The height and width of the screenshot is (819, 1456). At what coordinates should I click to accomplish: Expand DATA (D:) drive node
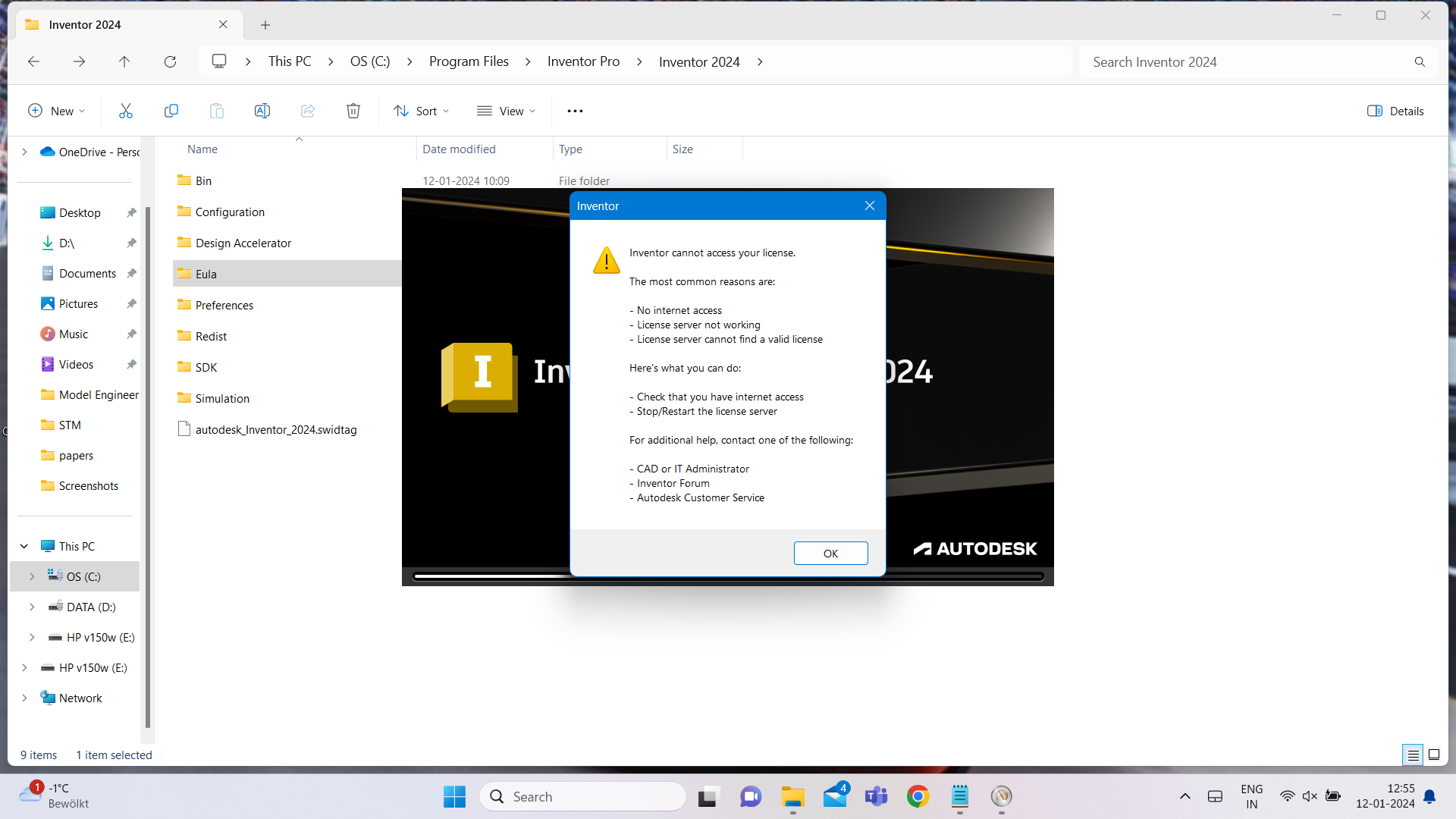point(32,607)
